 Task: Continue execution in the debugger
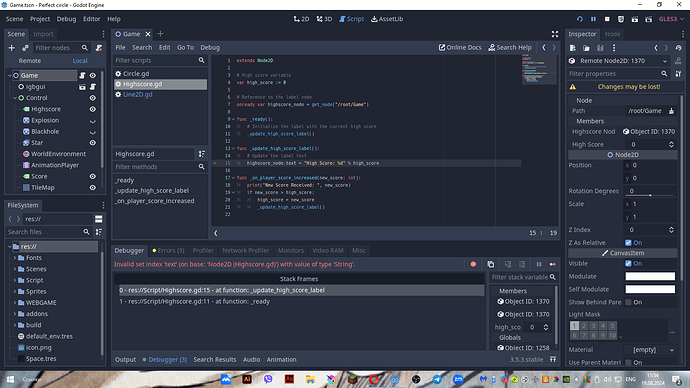[553, 264]
